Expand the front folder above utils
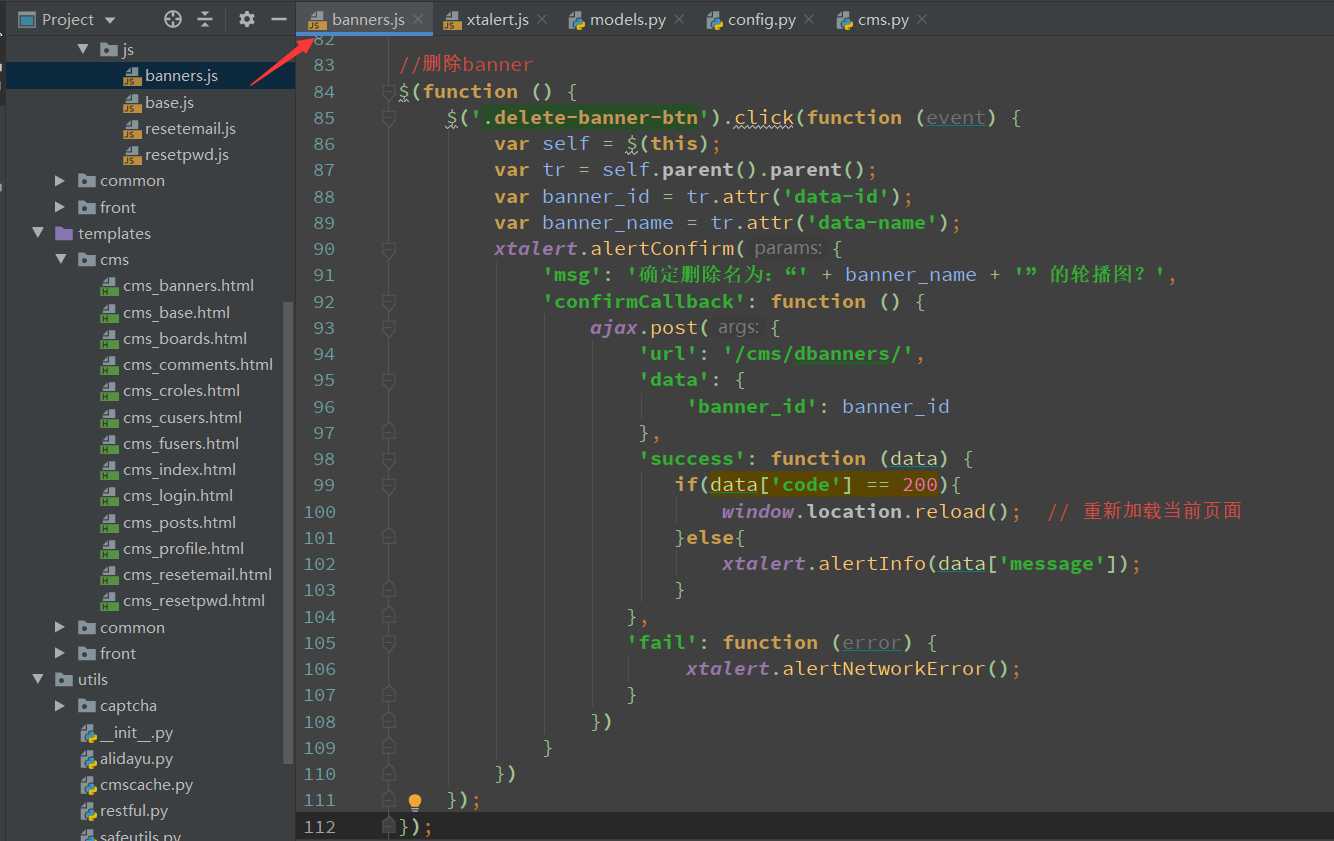This screenshot has width=1334, height=841. (60, 653)
